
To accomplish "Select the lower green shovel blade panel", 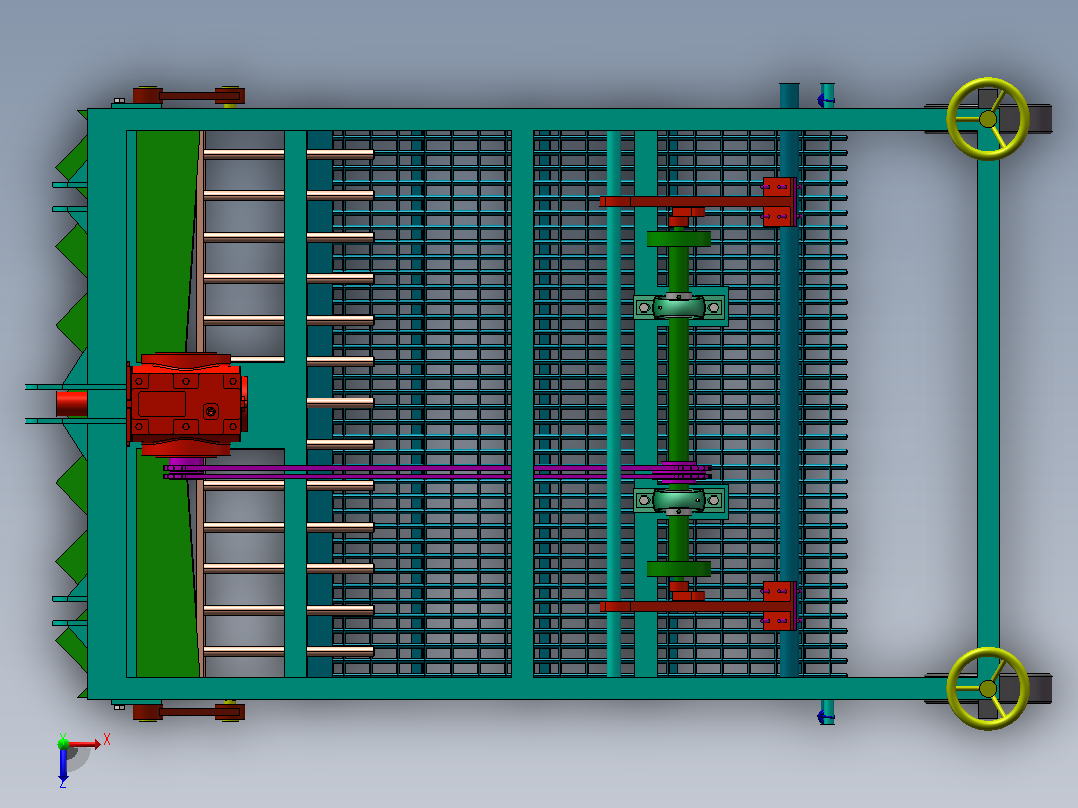I will [x=166, y=565].
